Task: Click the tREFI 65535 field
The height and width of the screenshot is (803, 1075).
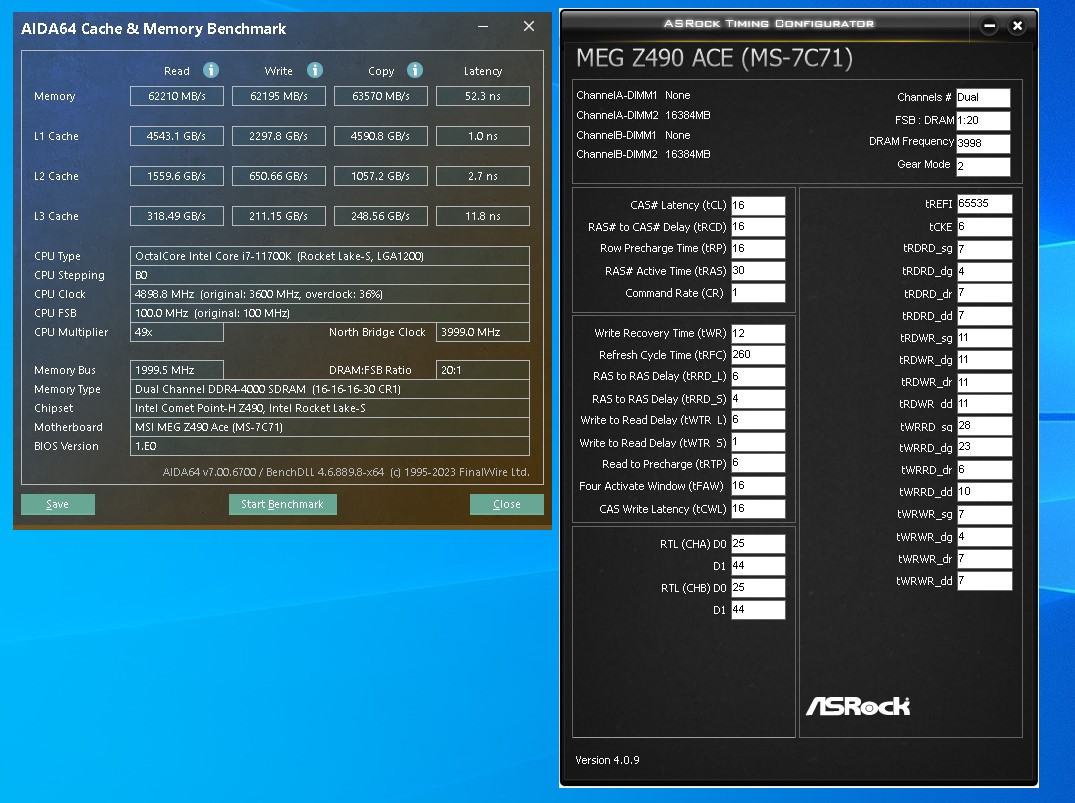Action: click(985, 204)
